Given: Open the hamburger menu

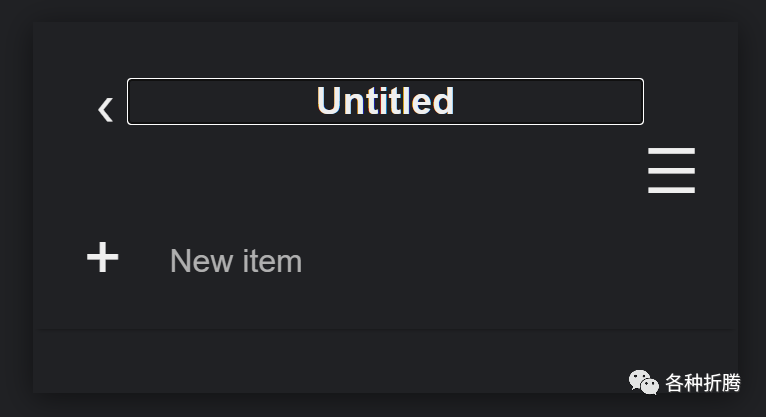Looking at the screenshot, I should [671, 171].
